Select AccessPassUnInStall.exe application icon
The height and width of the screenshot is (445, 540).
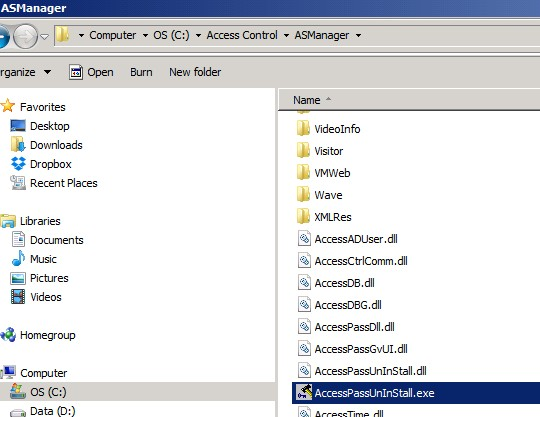[x=304, y=393]
